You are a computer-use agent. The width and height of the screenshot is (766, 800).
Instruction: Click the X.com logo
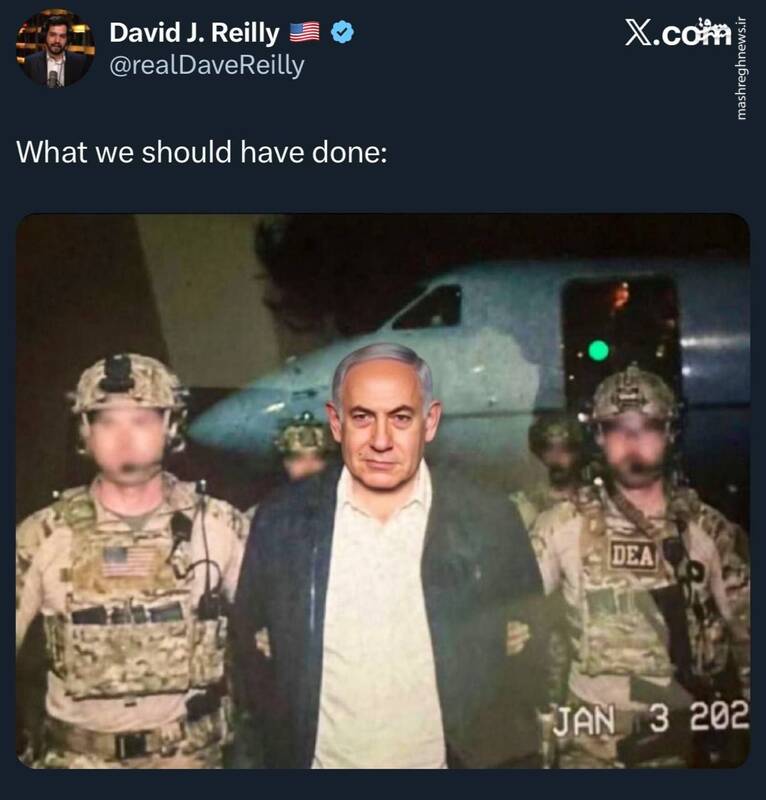[677, 33]
